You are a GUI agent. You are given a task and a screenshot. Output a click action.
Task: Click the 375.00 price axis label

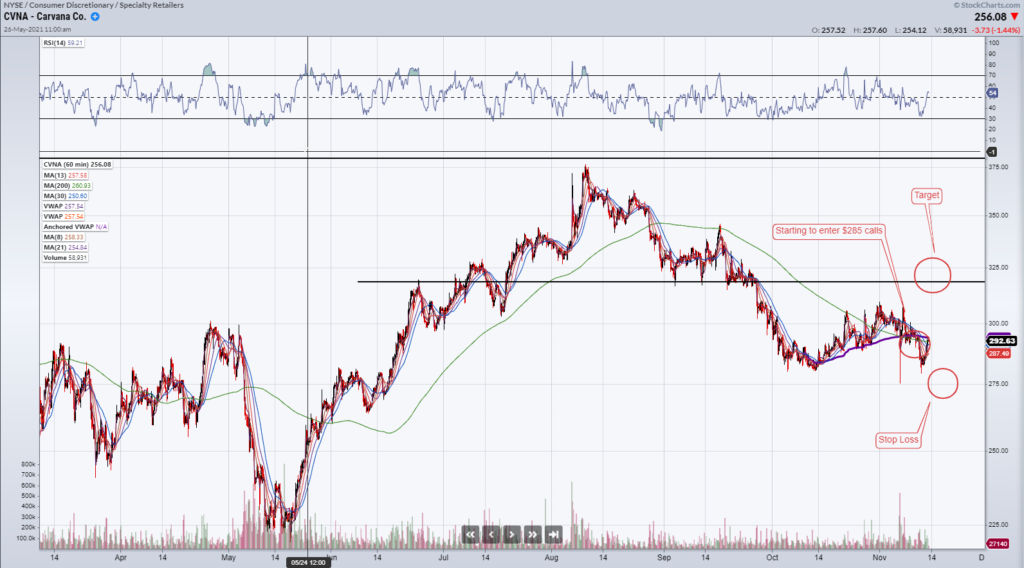[x=998, y=167]
